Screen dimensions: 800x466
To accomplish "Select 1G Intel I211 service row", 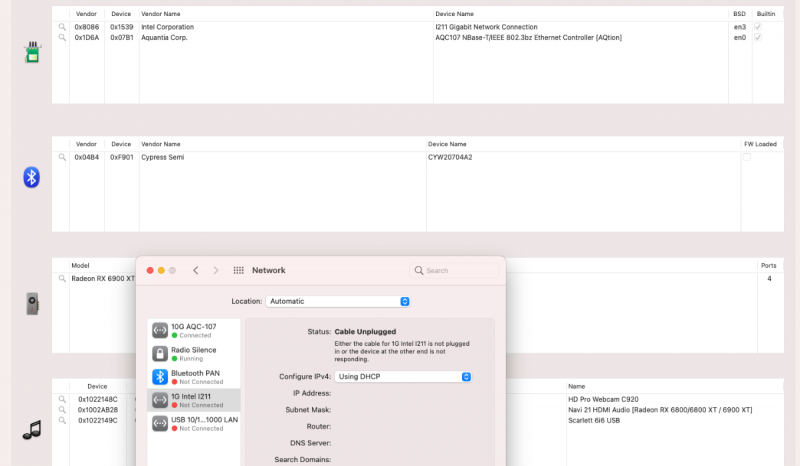I will [x=194, y=400].
